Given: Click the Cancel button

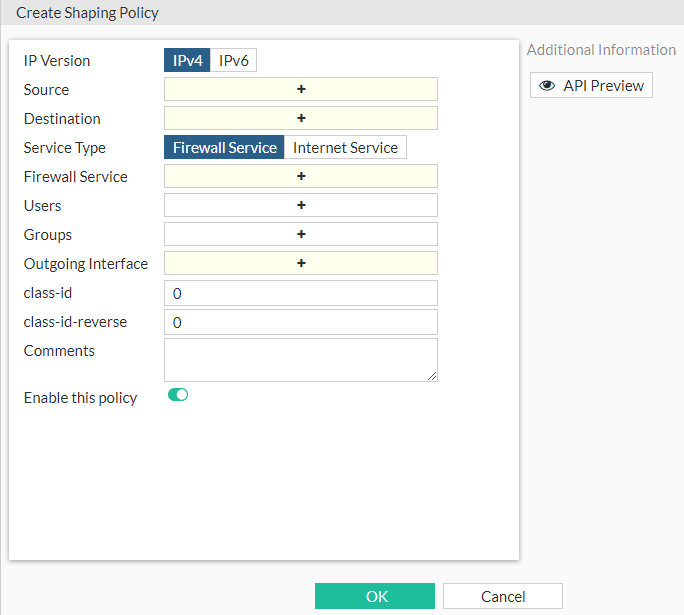Looking at the screenshot, I should coord(503,596).
